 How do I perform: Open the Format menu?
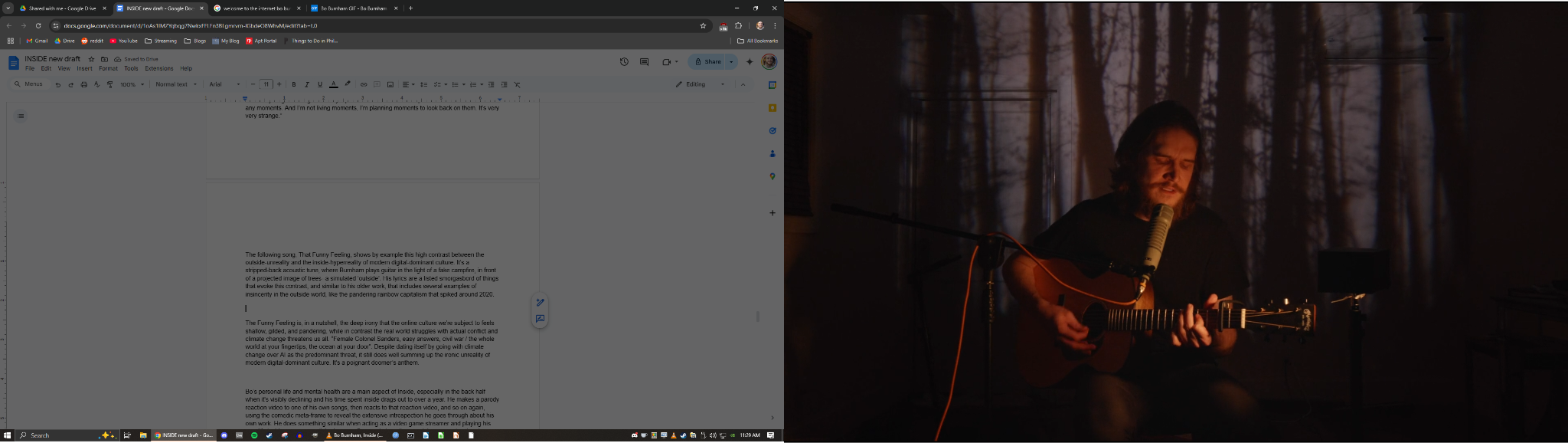click(x=108, y=68)
